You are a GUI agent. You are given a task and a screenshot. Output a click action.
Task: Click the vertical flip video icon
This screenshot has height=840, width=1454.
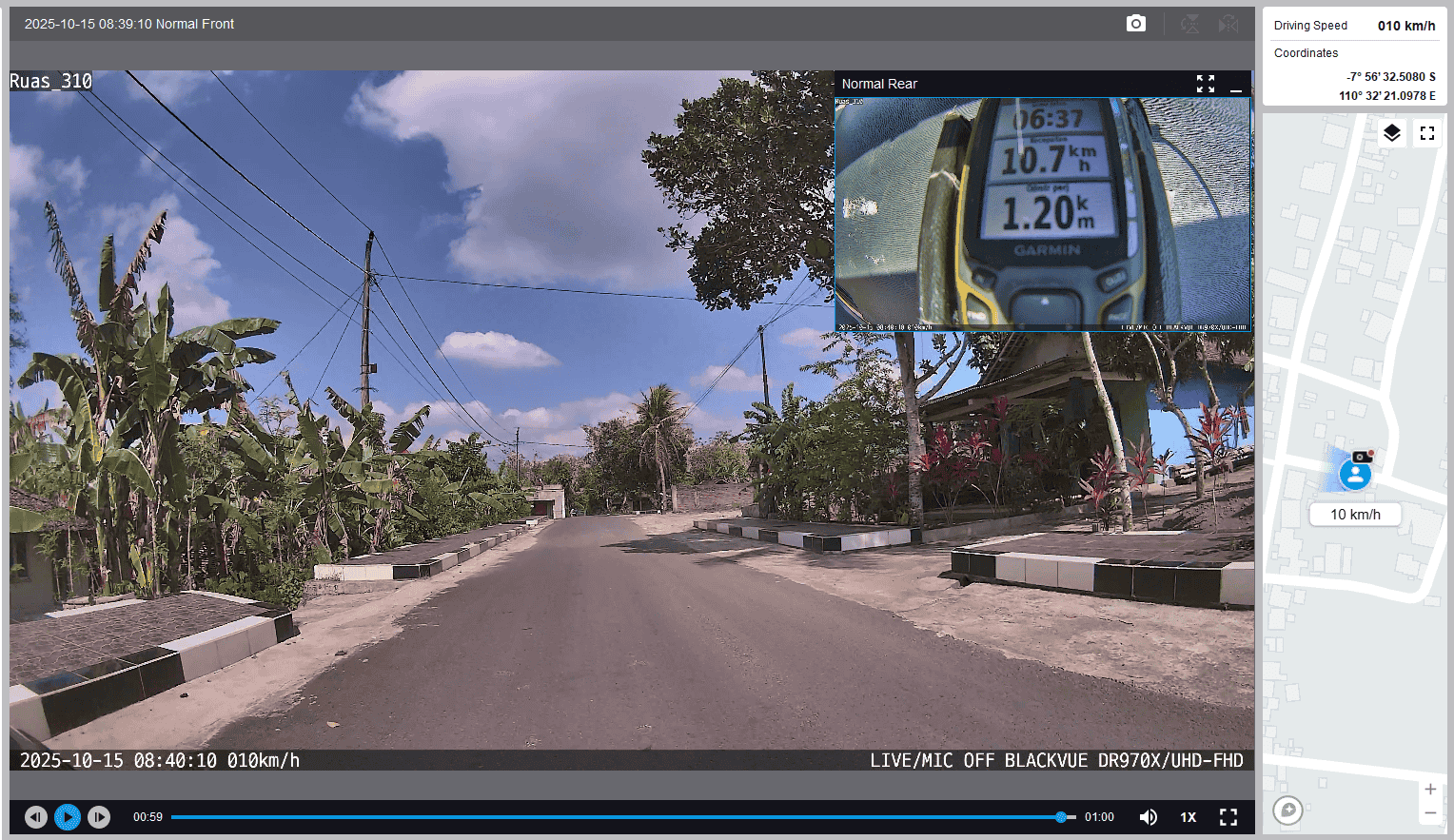pos(1189,24)
